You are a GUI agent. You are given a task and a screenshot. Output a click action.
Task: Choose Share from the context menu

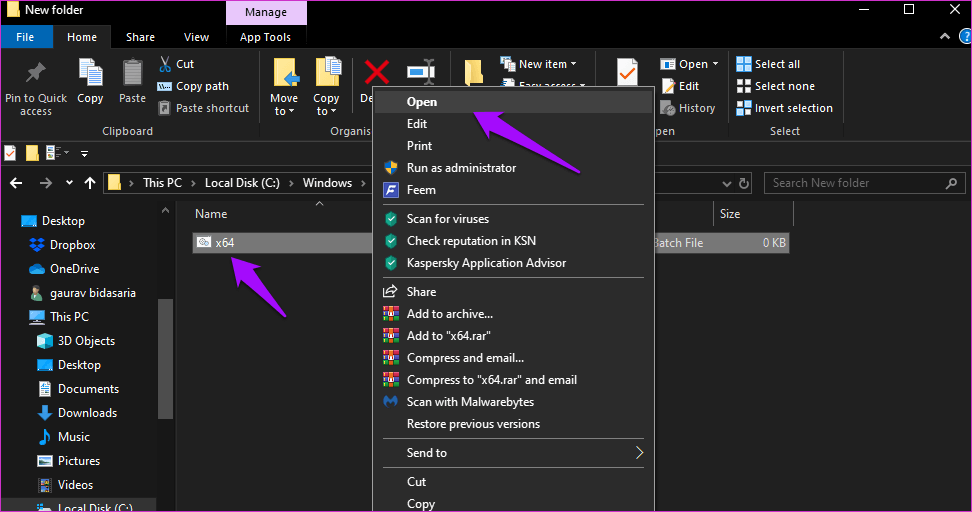click(515, 292)
